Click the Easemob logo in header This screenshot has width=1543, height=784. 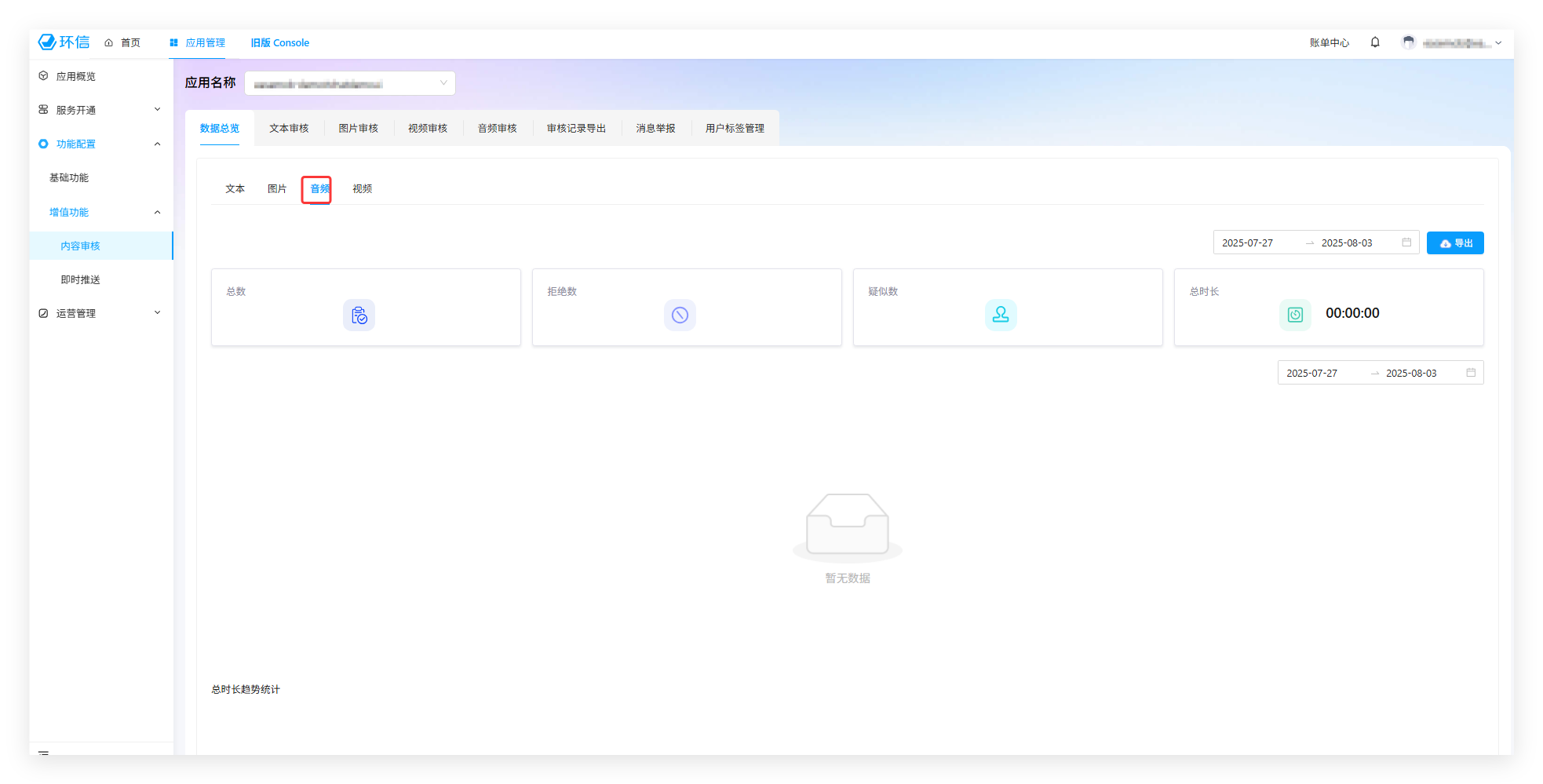pyautogui.click(x=64, y=42)
